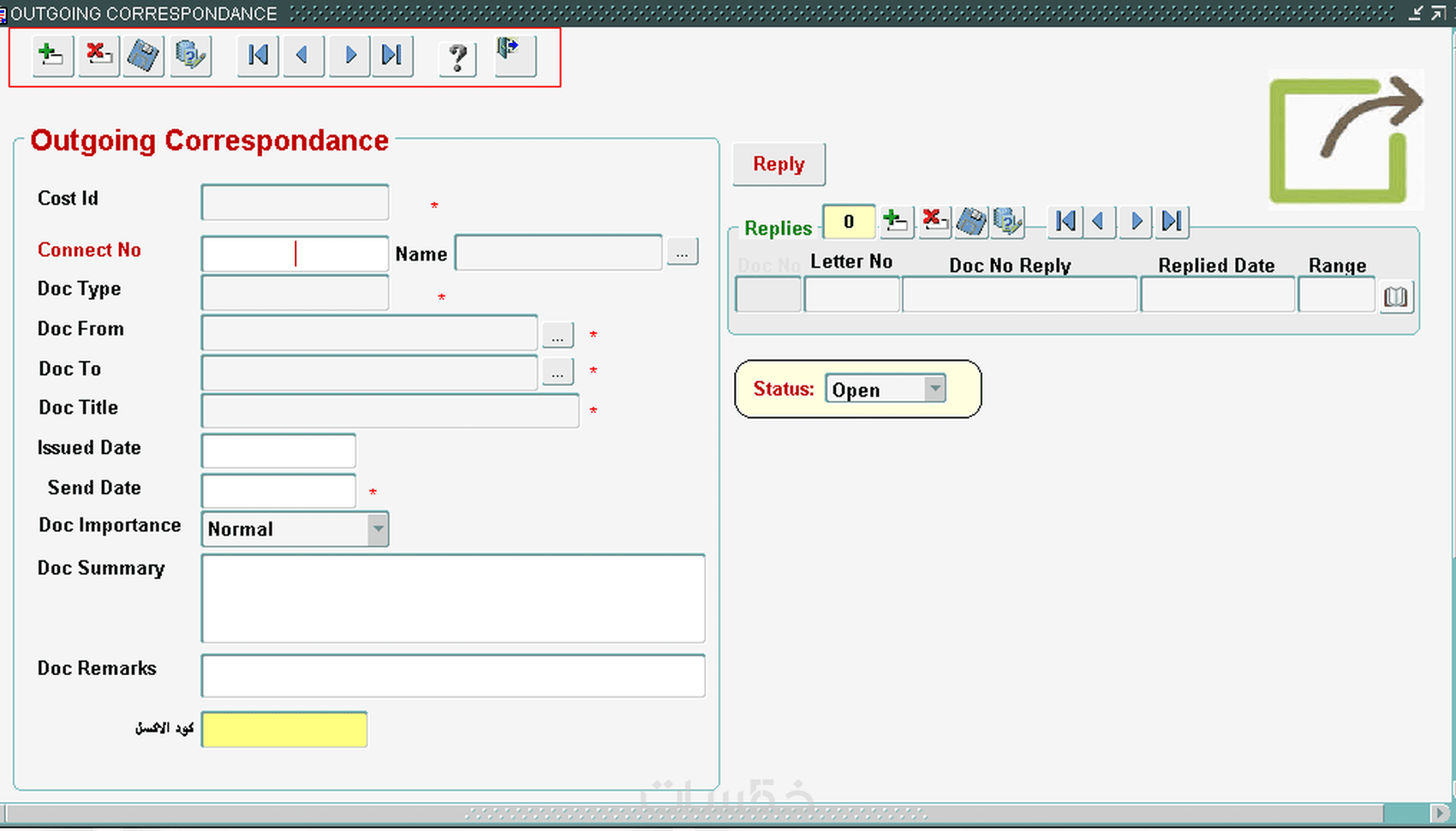Delete current record using red X toolbar icon

click(98, 55)
